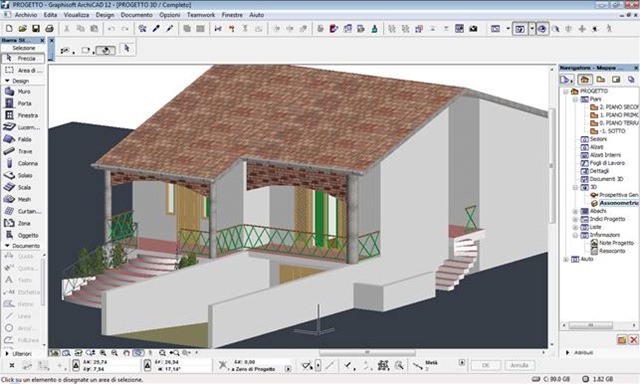
Task: Click the red X delete button in Navigator
Action: [633, 340]
